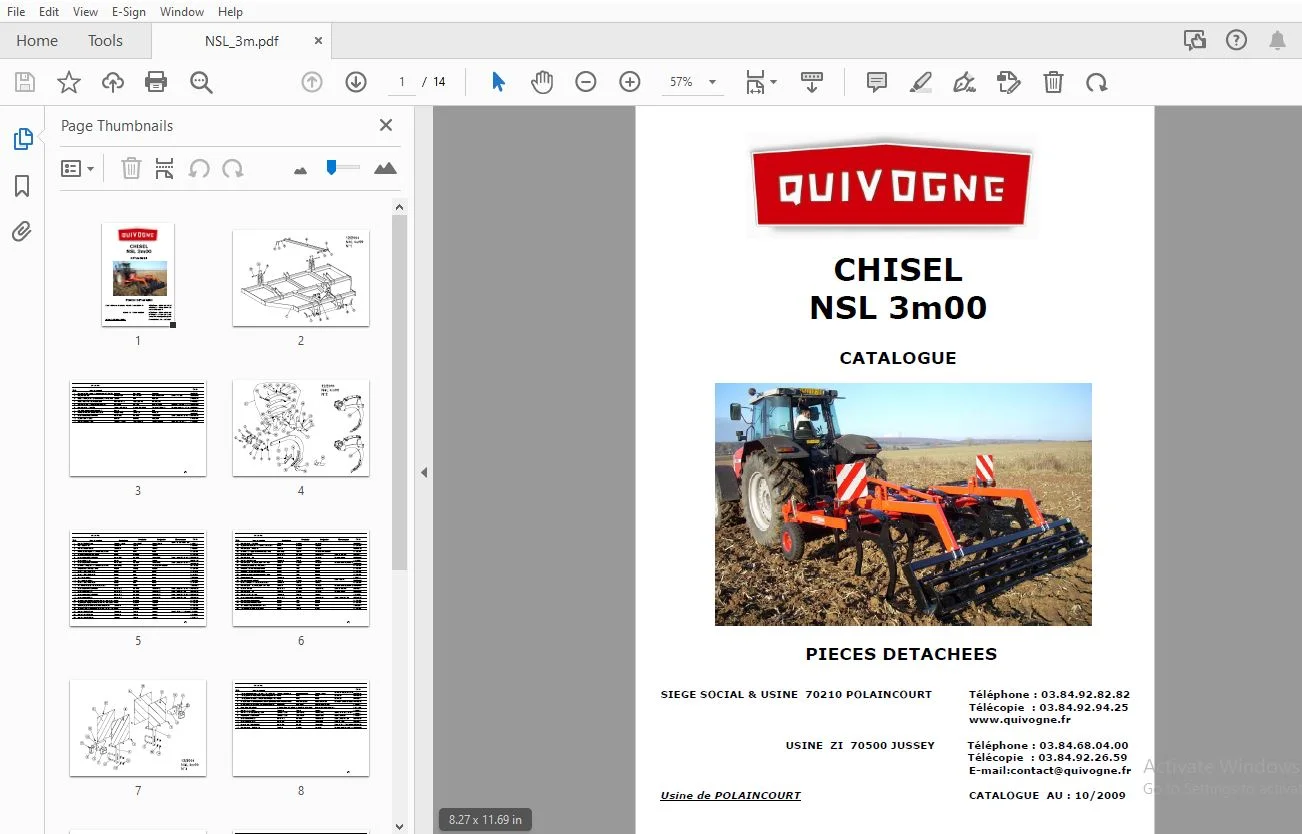Image resolution: width=1302 pixels, height=834 pixels.
Task: Zoom out with the minus button
Action: tap(586, 82)
